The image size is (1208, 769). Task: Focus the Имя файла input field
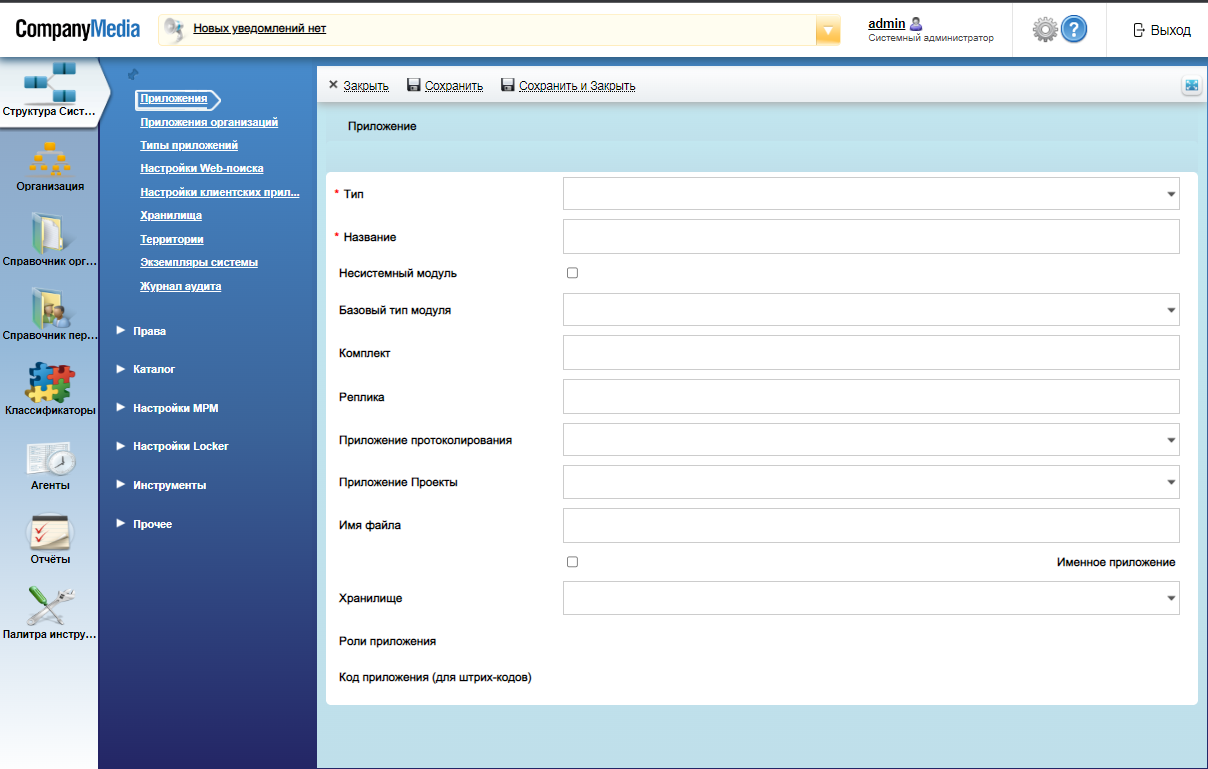[871, 525]
